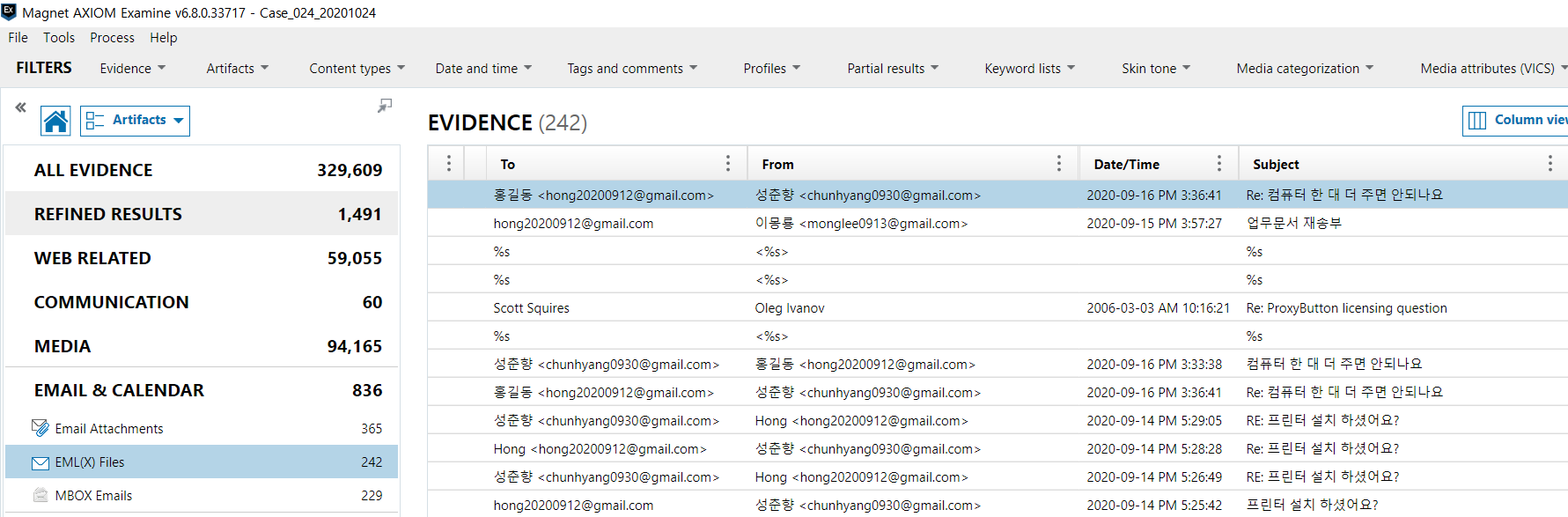This screenshot has height=517, width=1568.
Task: Select WEB RELATED category
Action: (x=202, y=258)
